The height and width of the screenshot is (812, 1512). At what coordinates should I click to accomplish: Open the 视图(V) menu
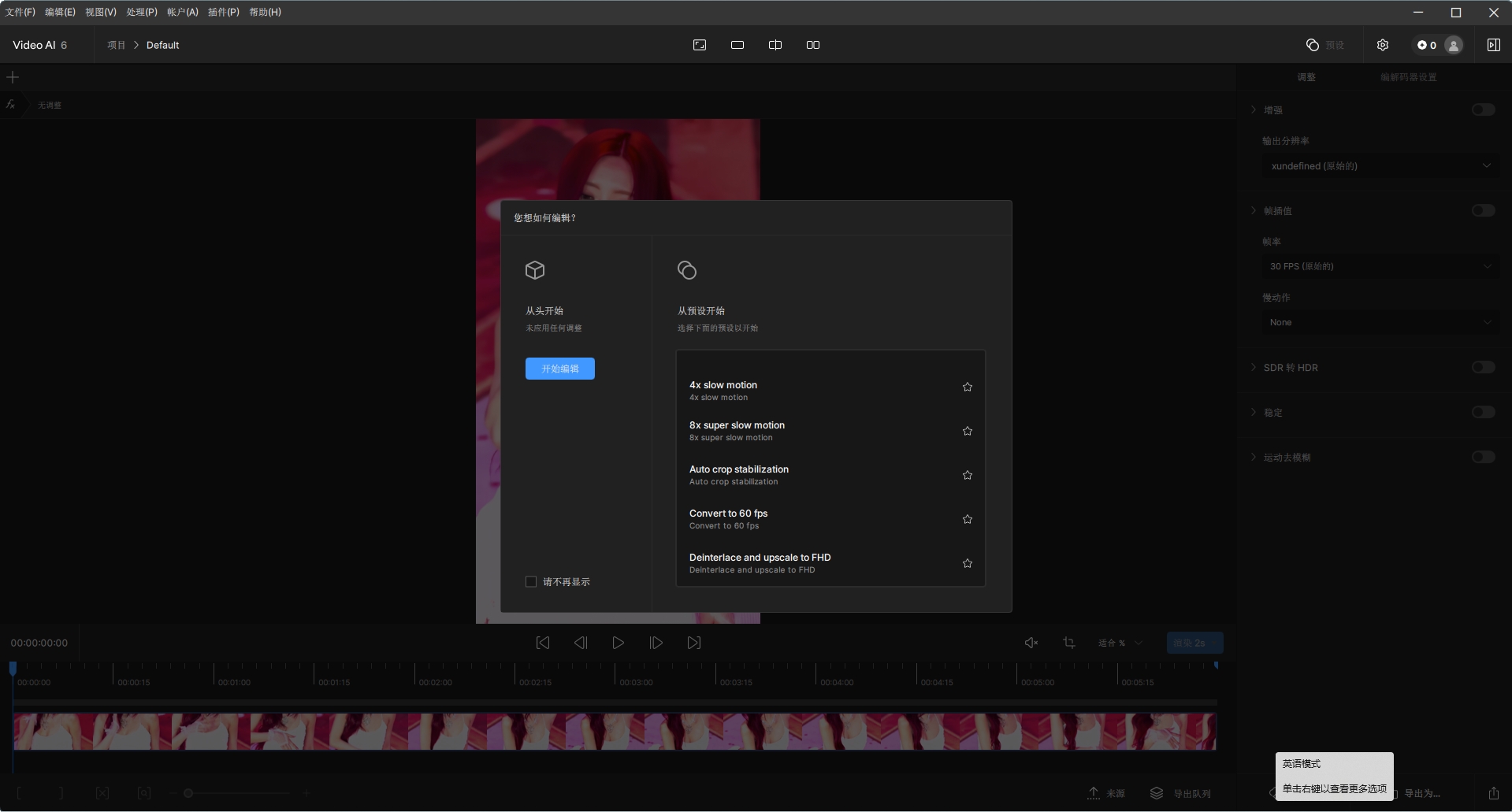tap(101, 12)
